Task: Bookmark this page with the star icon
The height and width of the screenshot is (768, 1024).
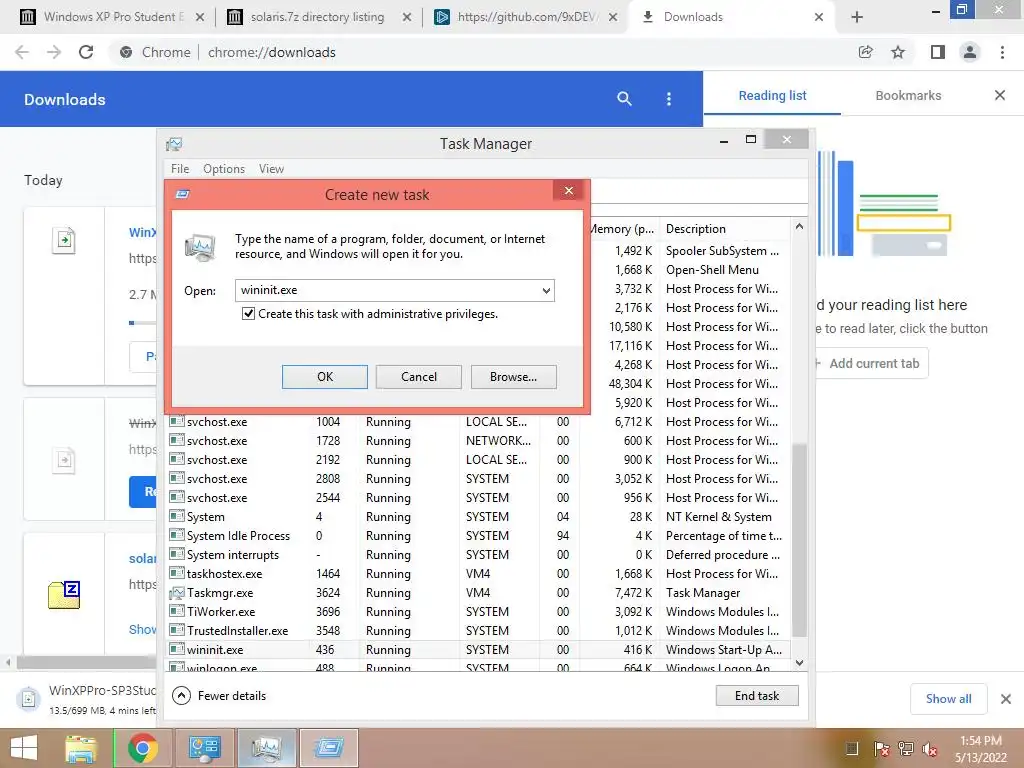Action: click(x=898, y=52)
